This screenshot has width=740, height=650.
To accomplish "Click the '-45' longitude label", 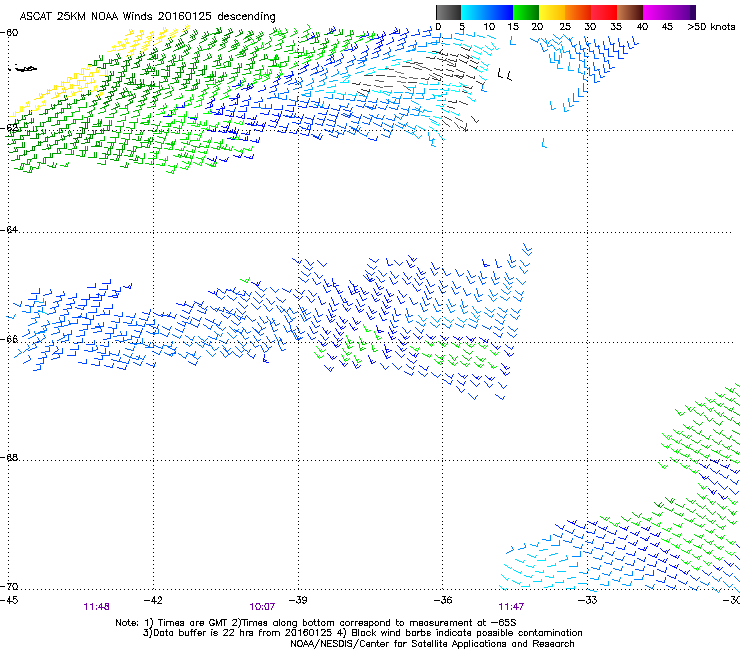I will (x=9, y=600).
